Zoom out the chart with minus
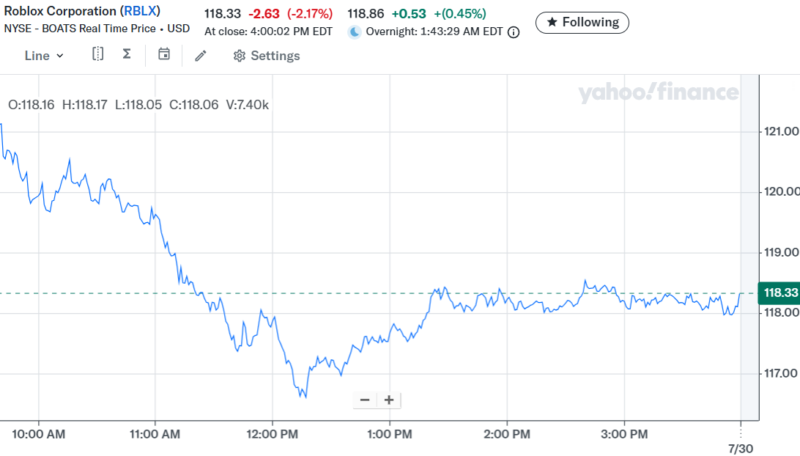 [364, 400]
